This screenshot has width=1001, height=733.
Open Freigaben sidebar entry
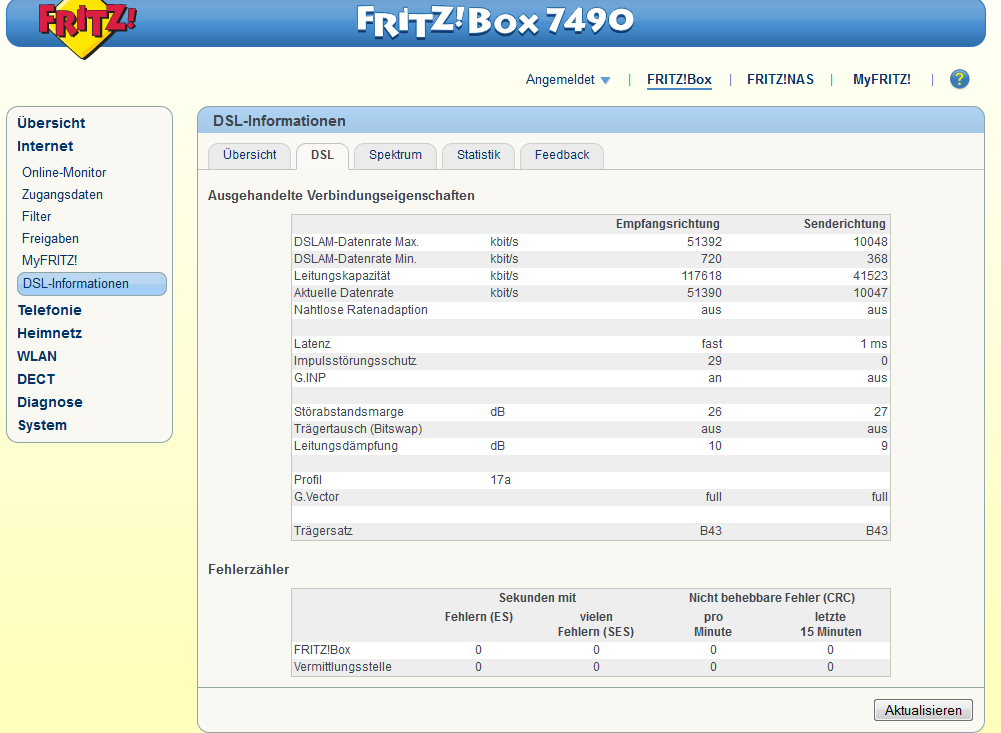(x=50, y=239)
